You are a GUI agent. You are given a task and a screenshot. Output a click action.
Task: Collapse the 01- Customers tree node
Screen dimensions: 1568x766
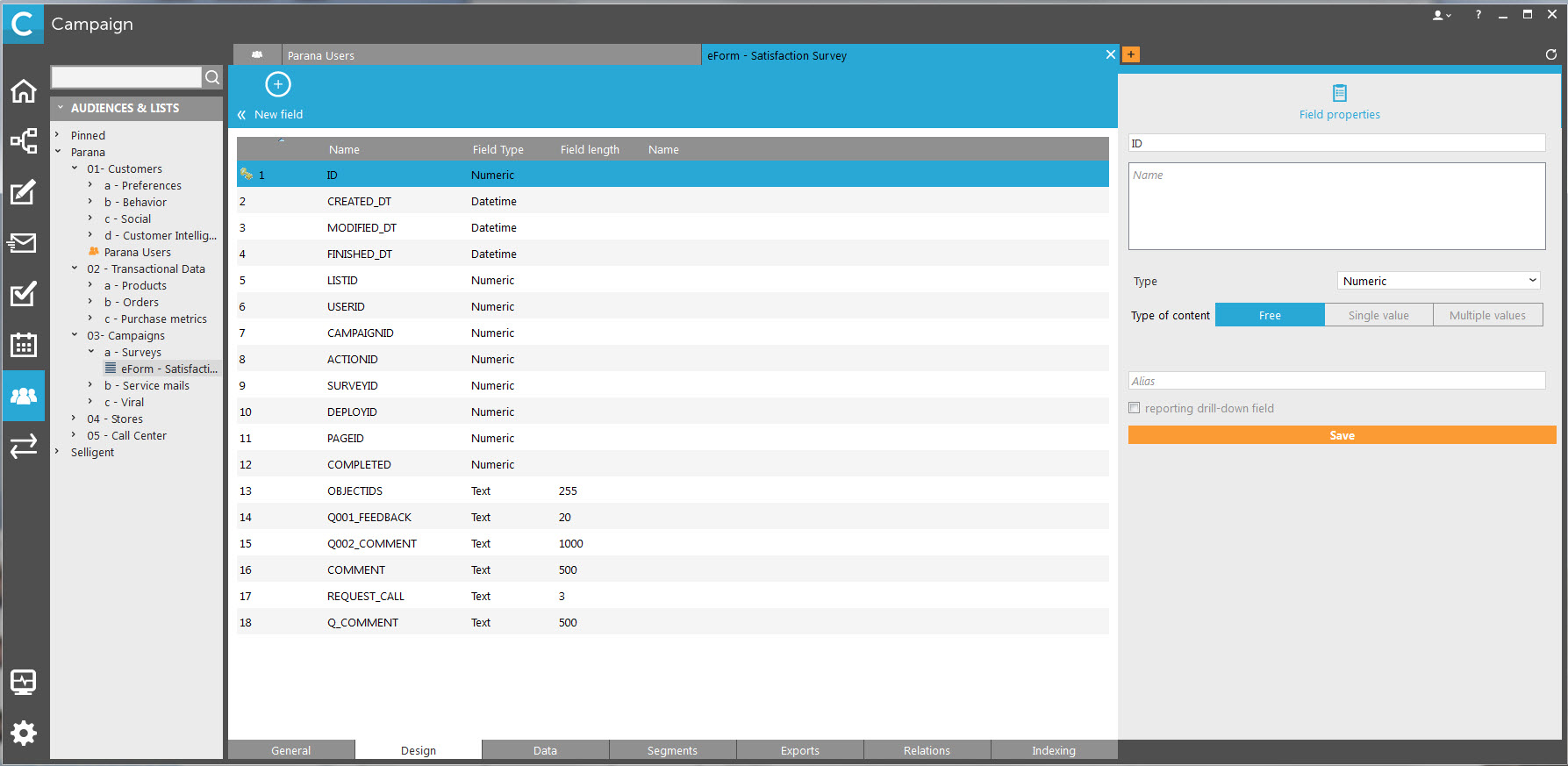[x=75, y=168]
